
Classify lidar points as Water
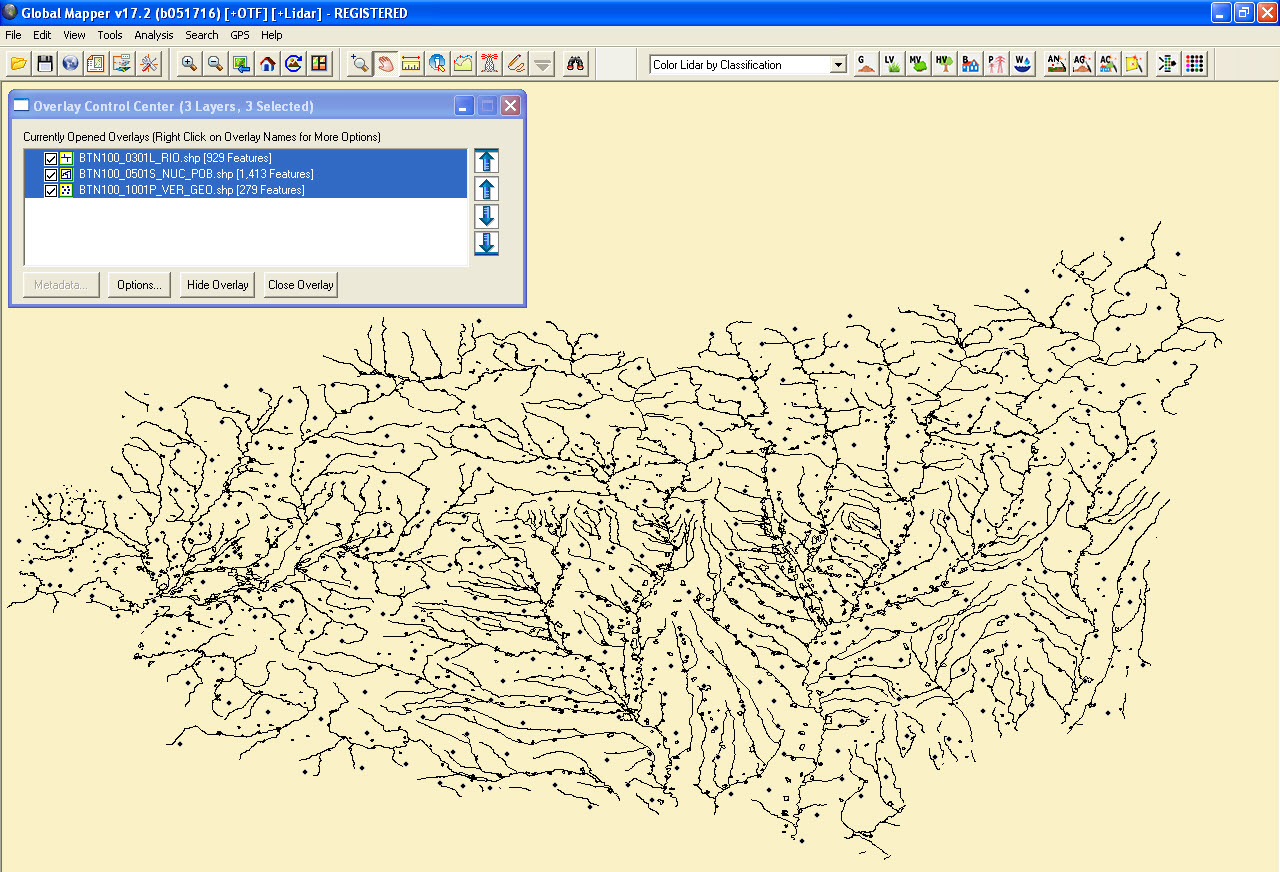(1022, 62)
